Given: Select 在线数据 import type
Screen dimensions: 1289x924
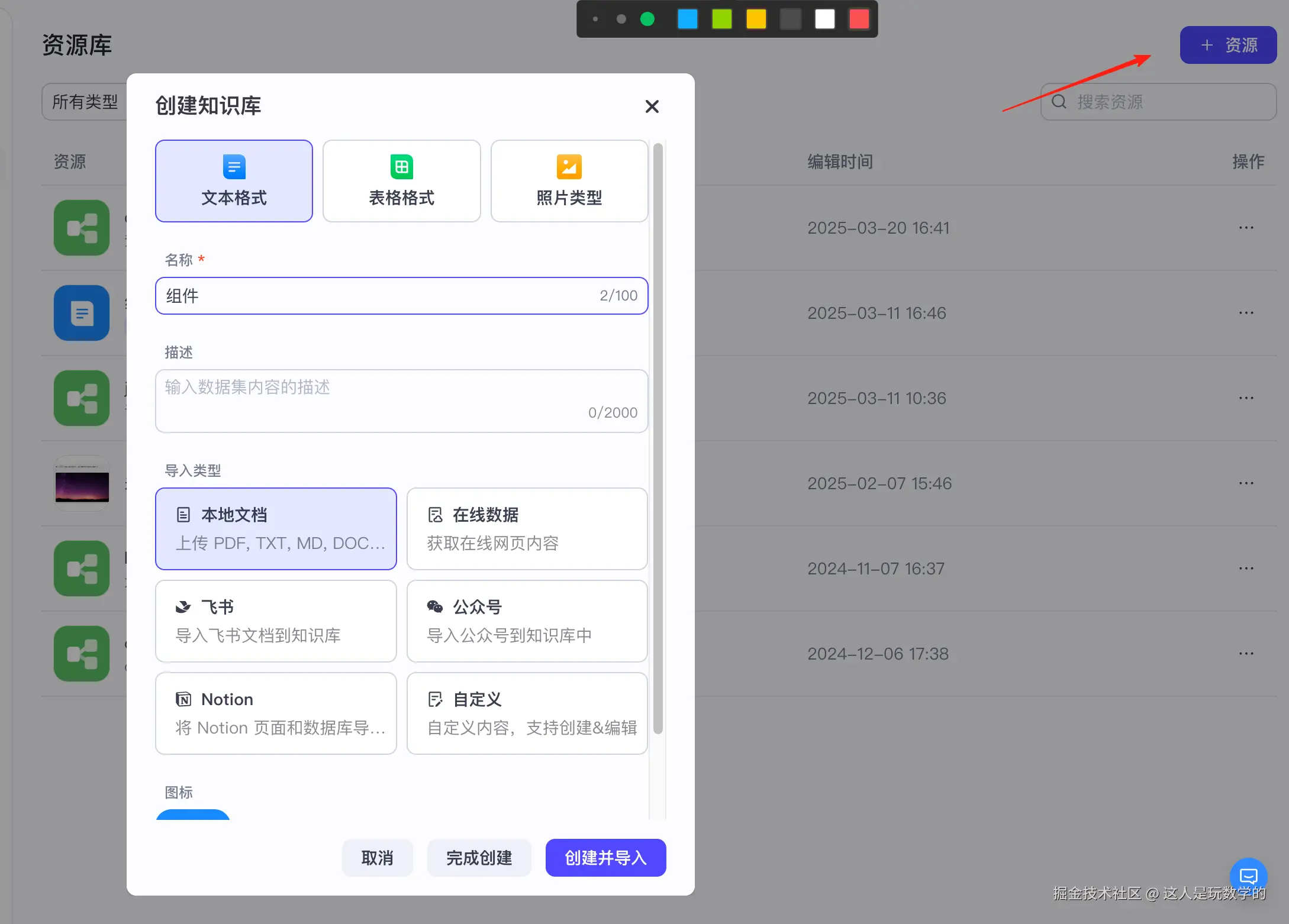Looking at the screenshot, I should (527, 528).
